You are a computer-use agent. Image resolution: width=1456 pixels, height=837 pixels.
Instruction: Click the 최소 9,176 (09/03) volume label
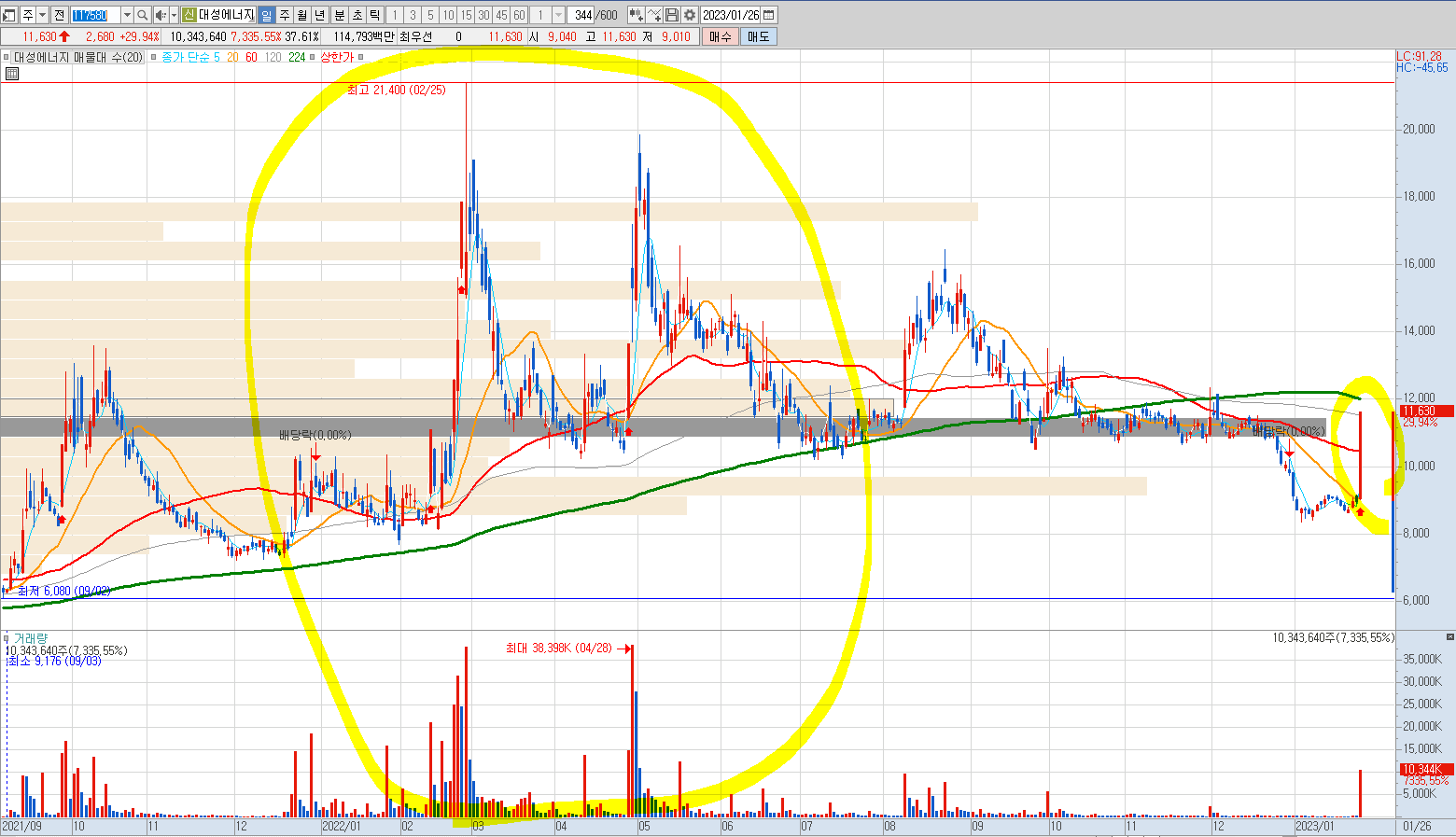tap(54, 661)
